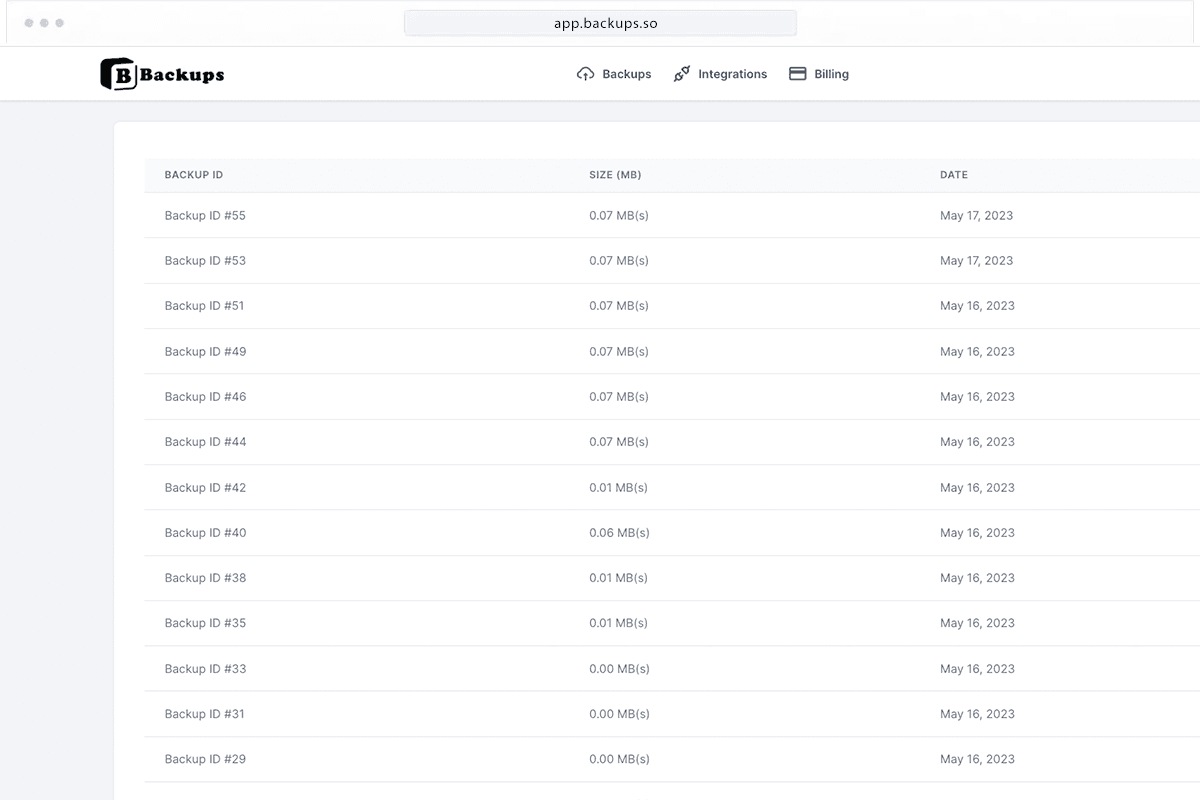Click the SIZE (MB) column header
Screen dimensions: 1200x800
click(x=615, y=175)
